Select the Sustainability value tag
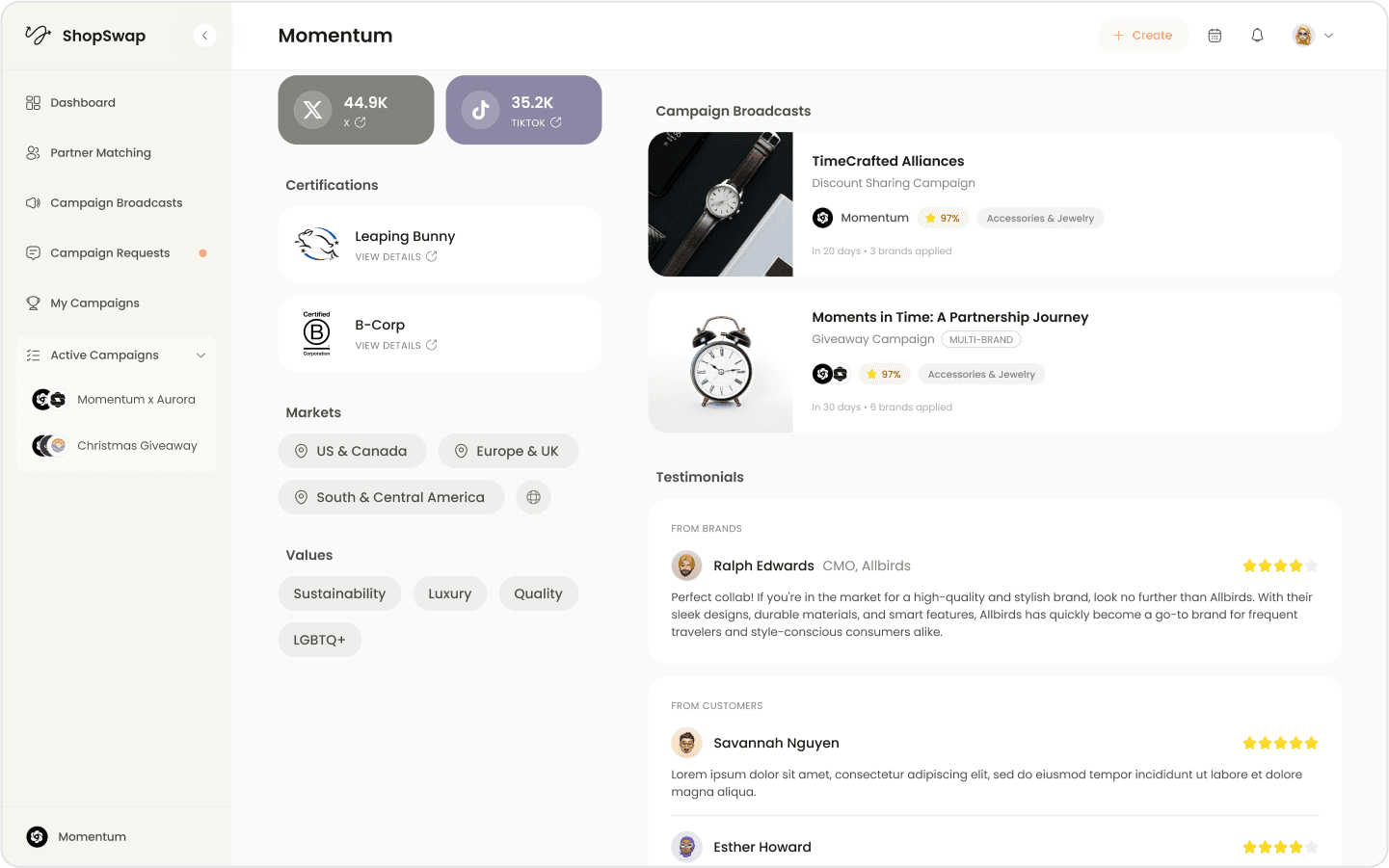 339,593
